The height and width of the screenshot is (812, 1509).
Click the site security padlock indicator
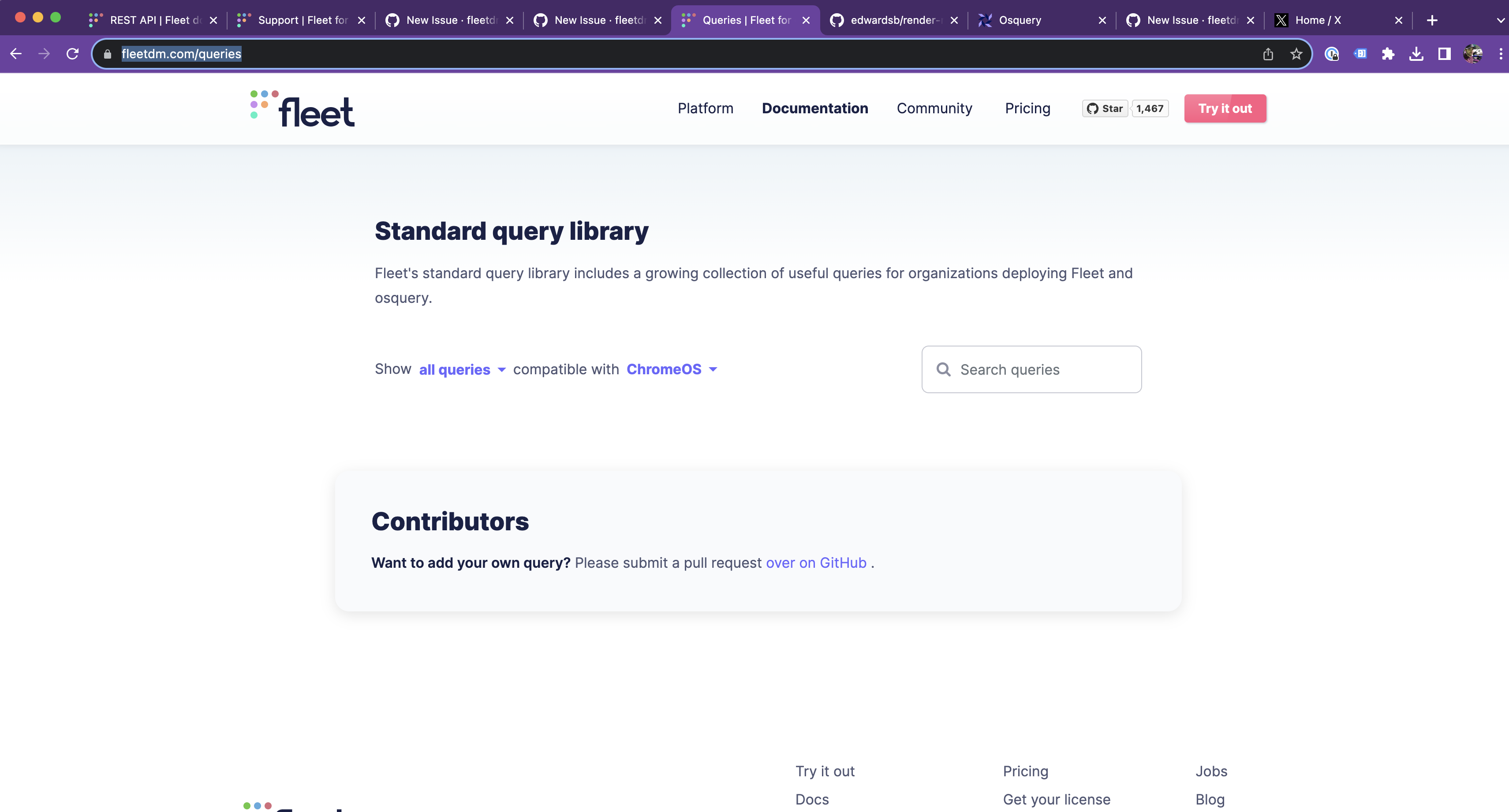point(107,54)
